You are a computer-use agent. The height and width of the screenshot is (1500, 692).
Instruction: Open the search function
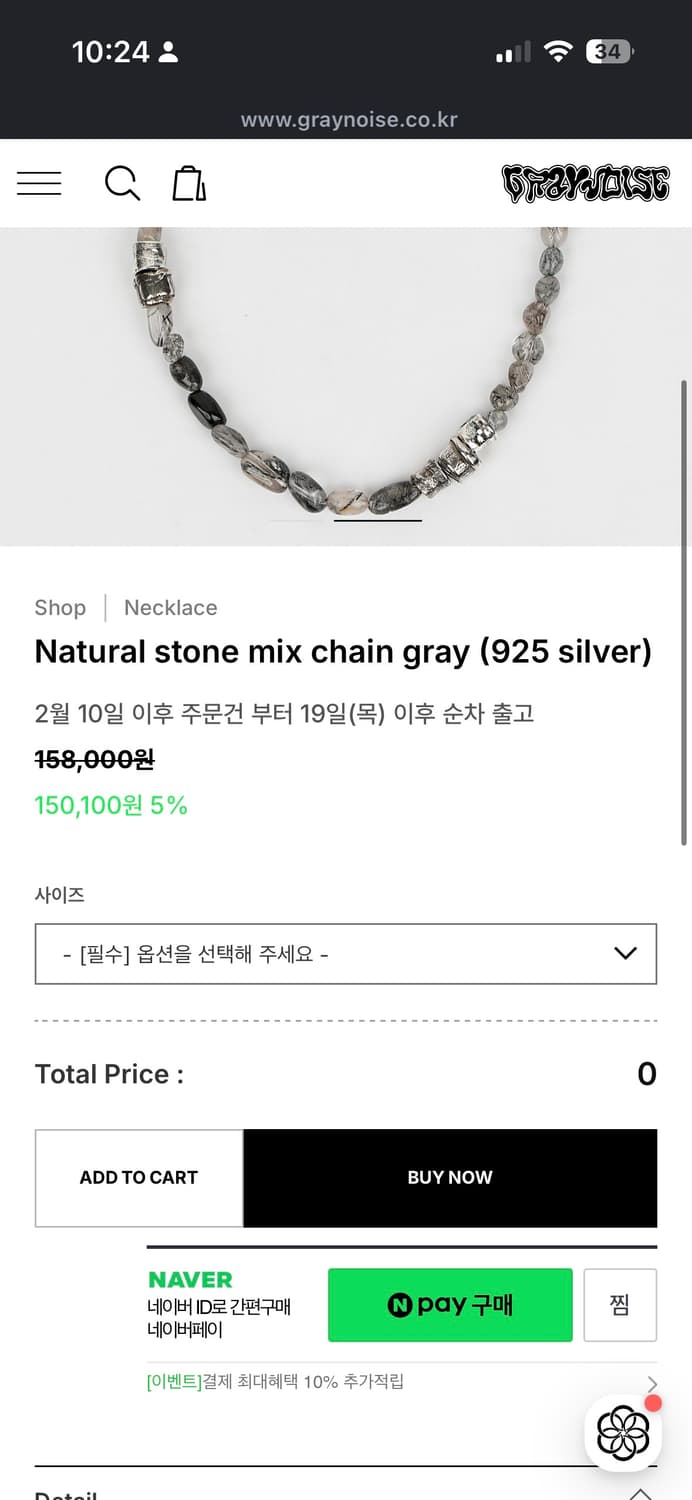(x=122, y=184)
